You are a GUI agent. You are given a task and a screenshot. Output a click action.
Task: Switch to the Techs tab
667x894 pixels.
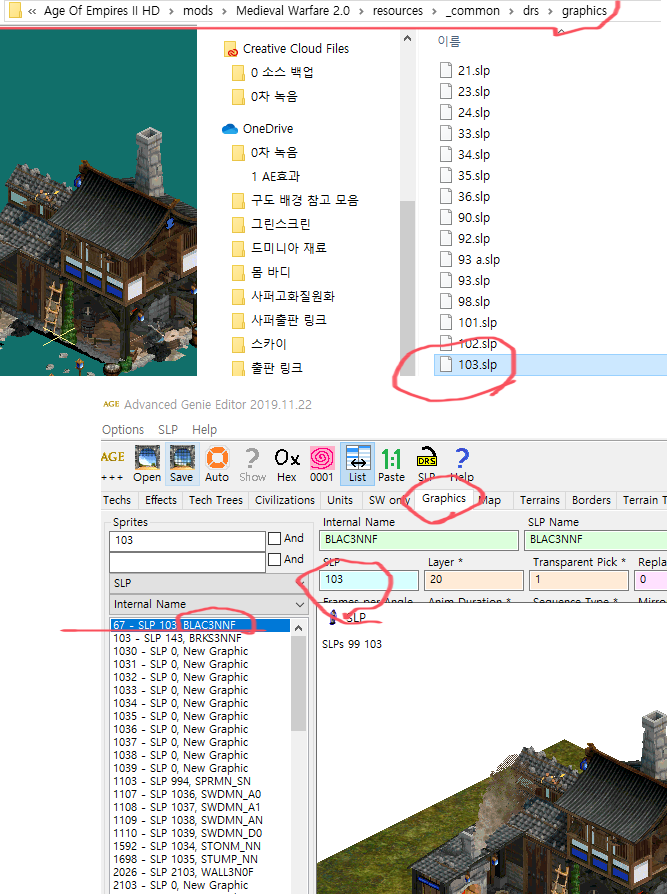(x=117, y=500)
